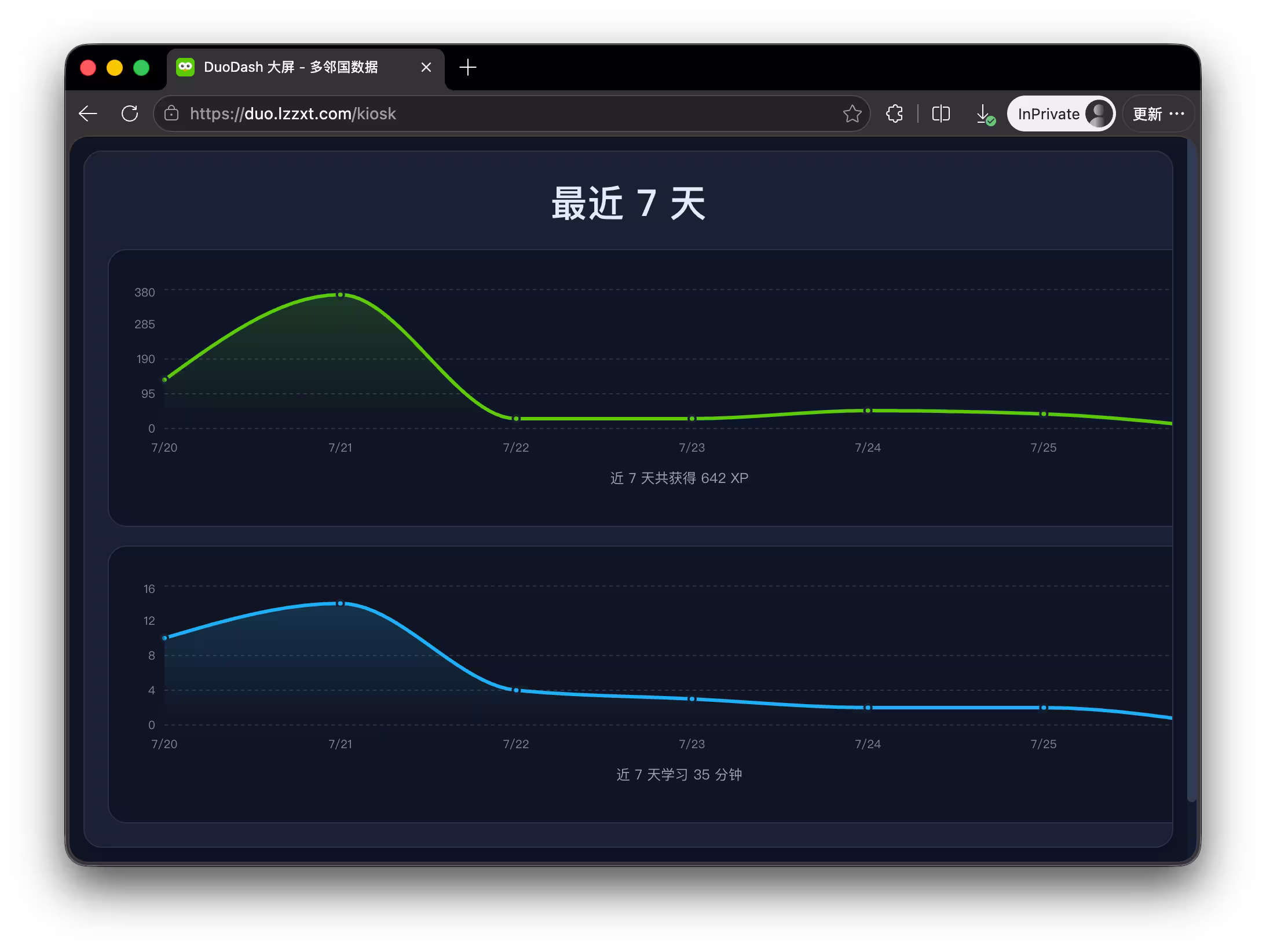Close the DuoDash tab
1266x952 pixels.
(426, 67)
